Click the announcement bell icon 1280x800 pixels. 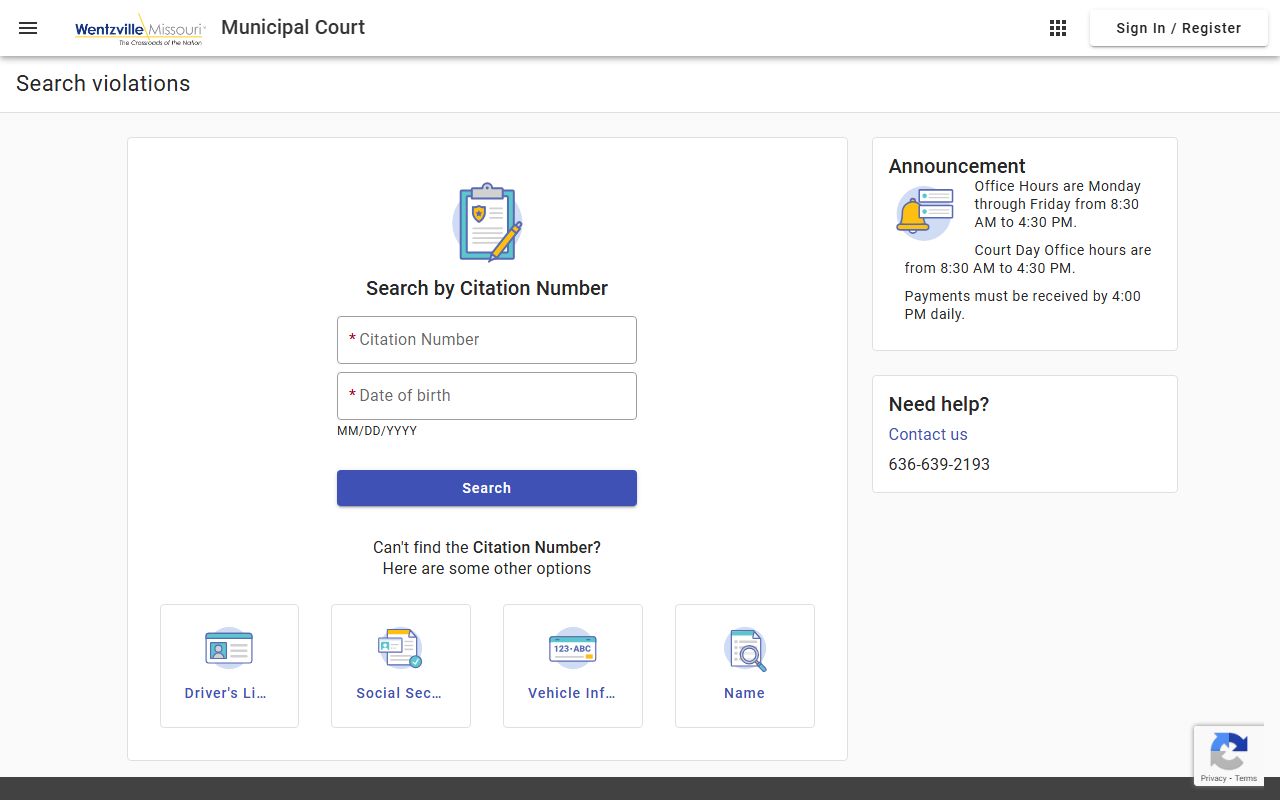pyautogui.click(x=925, y=213)
